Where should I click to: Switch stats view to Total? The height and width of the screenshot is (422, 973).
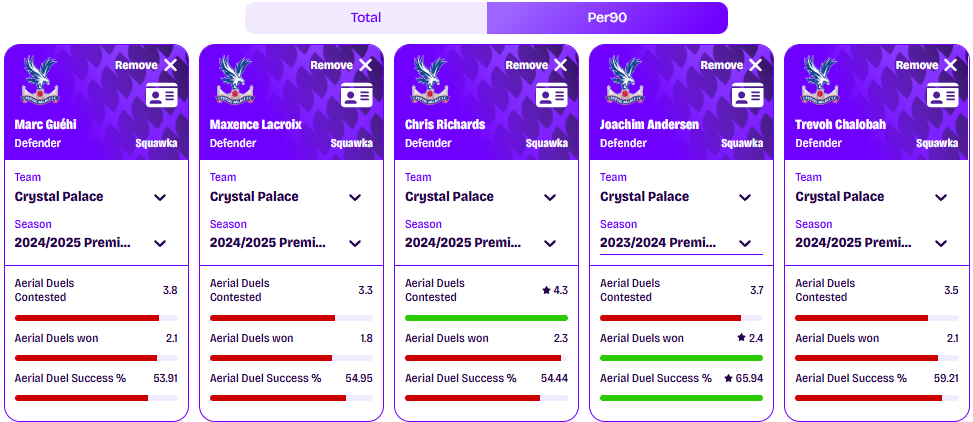click(x=366, y=17)
